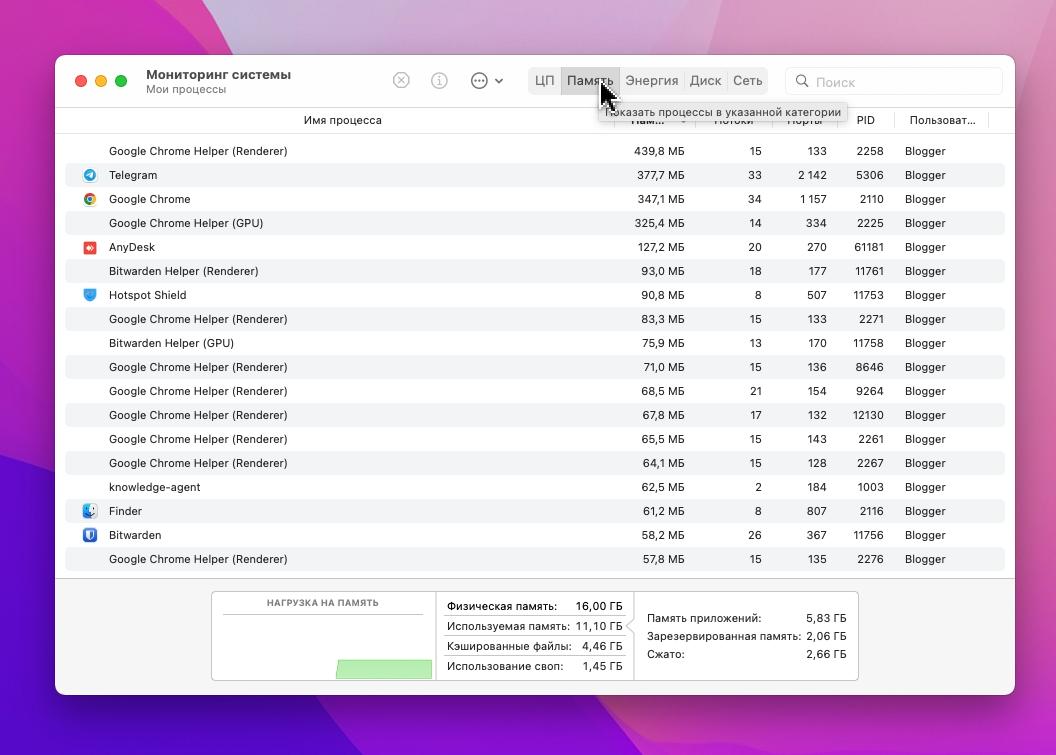
Task: Click the Finder icon in the process list
Action: 90,511
